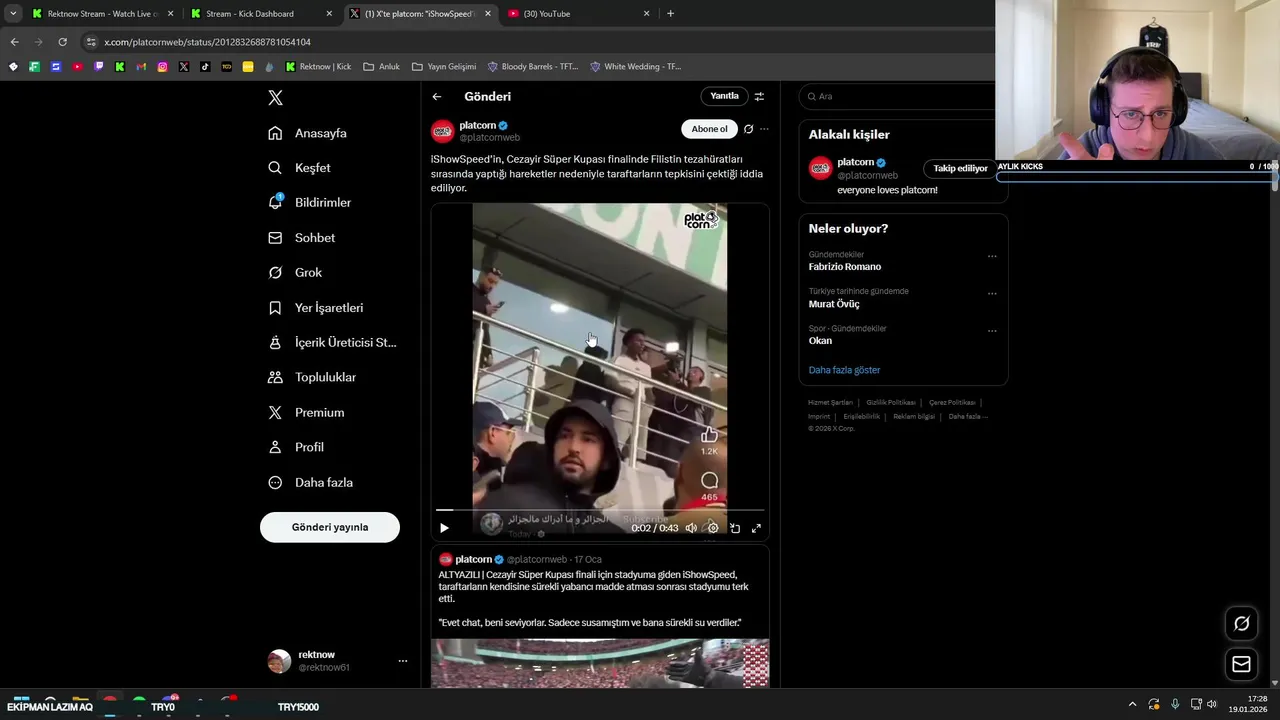Open video settings gear
The height and width of the screenshot is (720, 1280).
click(x=713, y=528)
